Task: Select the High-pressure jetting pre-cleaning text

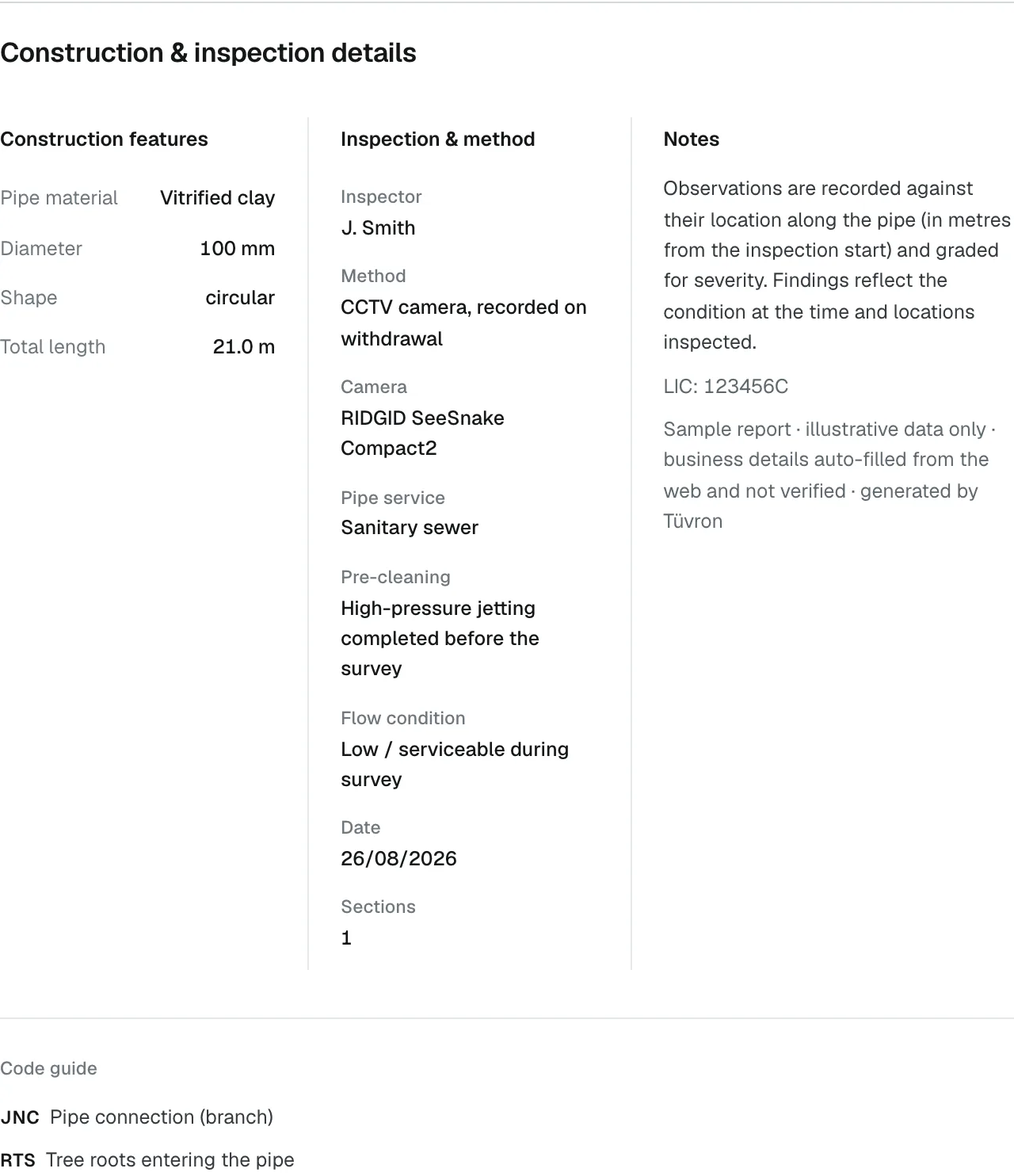Action: pos(440,639)
